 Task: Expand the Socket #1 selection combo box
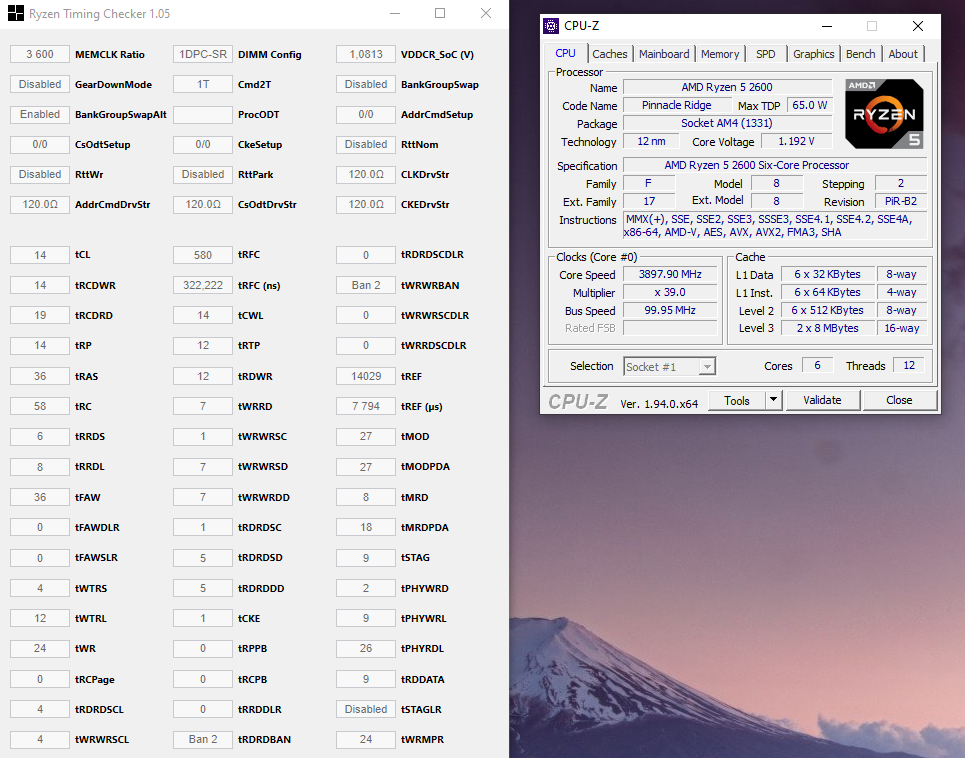707,367
